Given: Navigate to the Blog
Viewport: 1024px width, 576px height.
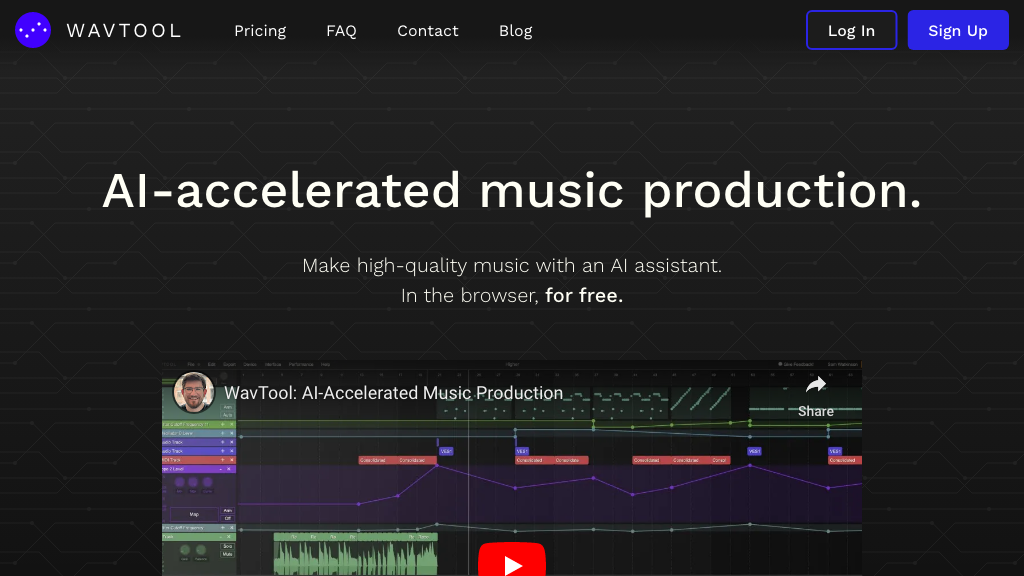Looking at the screenshot, I should pyautogui.click(x=515, y=31).
